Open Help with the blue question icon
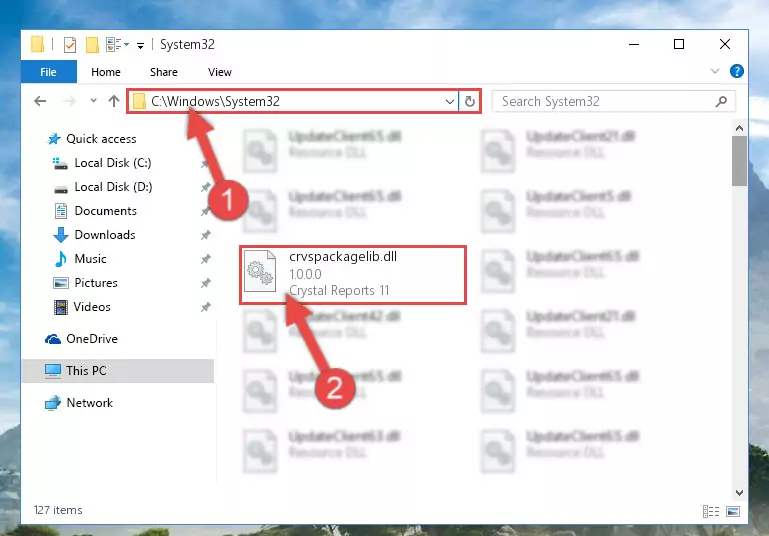 tap(736, 72)
